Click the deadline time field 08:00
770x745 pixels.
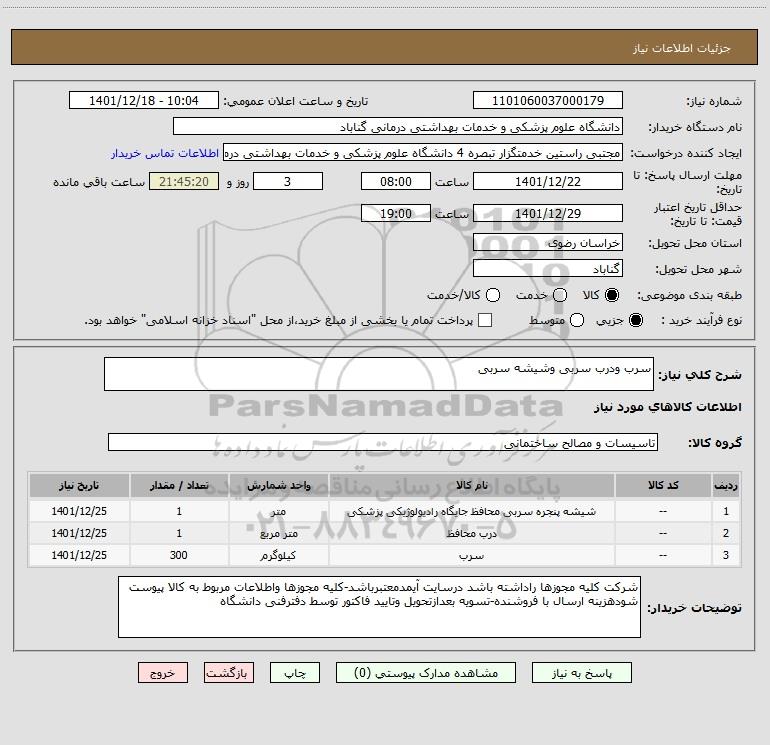pyautogui.click(x=396, y=181)
